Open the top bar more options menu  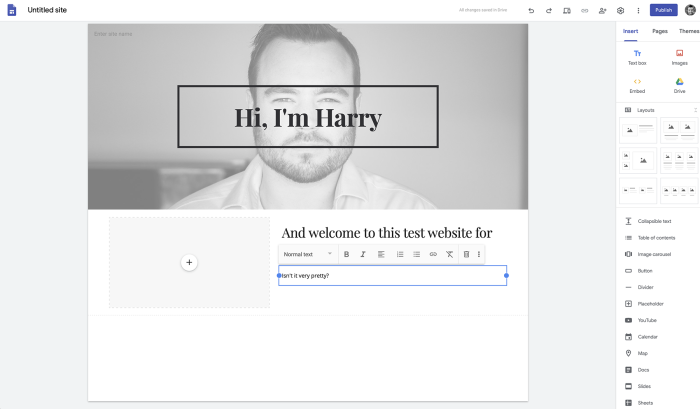pyautogui.click(x=638, y=10)
